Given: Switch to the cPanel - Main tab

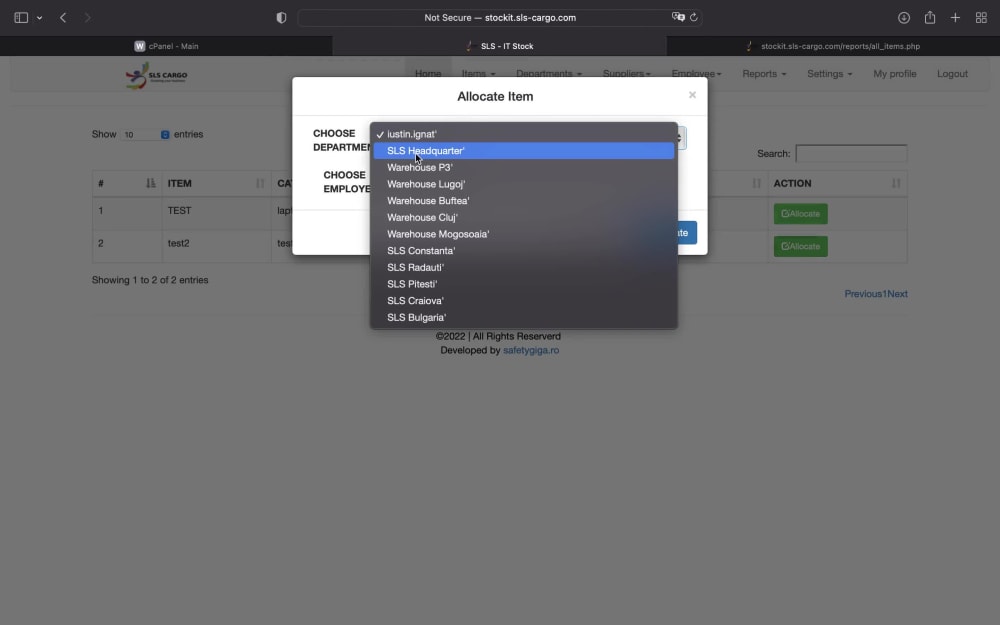Looking at the screenshot, I should pyautogui.click(x=166, y=46).
